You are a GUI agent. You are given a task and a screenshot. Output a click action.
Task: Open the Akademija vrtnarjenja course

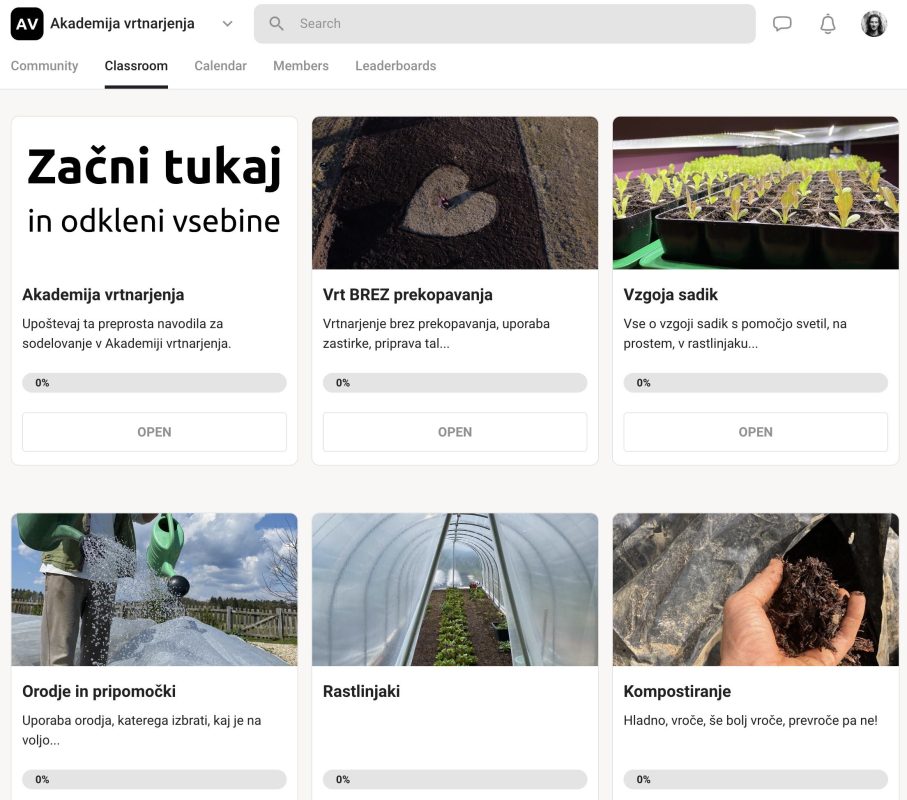coord(154,432)
